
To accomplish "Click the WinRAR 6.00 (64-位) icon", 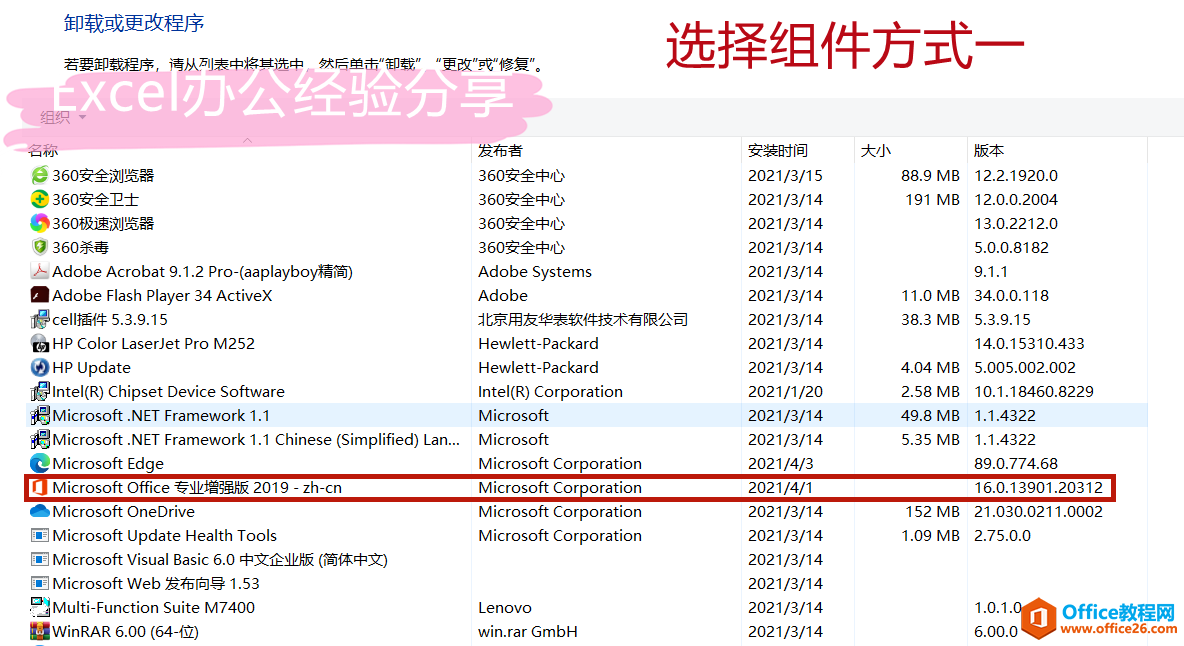I will click(39, 632).
